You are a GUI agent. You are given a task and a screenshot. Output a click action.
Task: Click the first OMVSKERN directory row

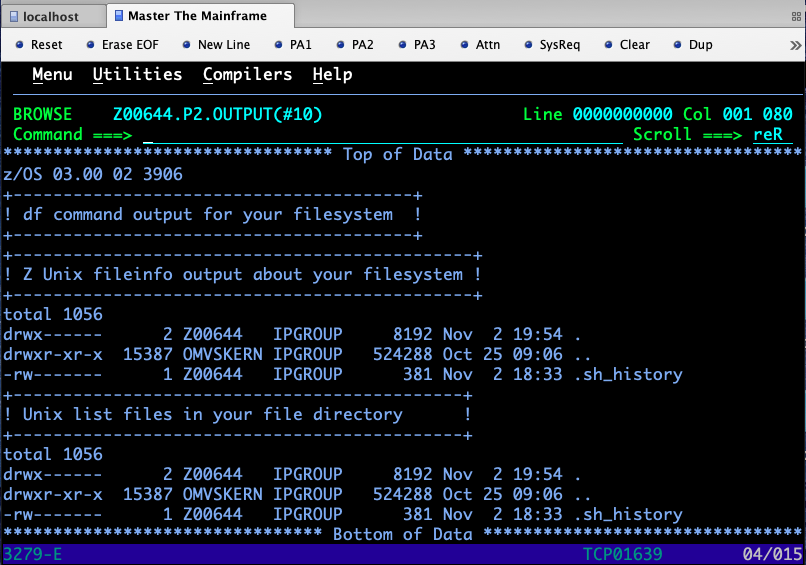[x=297, y=354]
